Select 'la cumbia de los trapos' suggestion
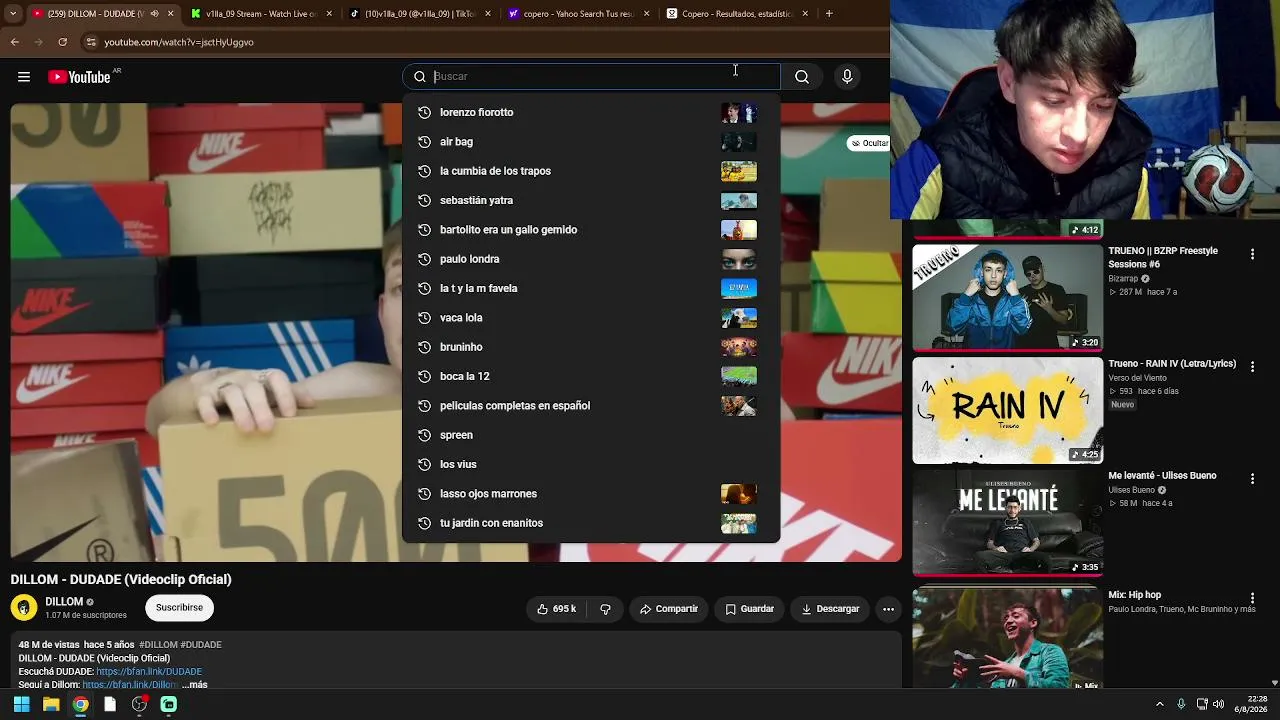 click(590, 171)
